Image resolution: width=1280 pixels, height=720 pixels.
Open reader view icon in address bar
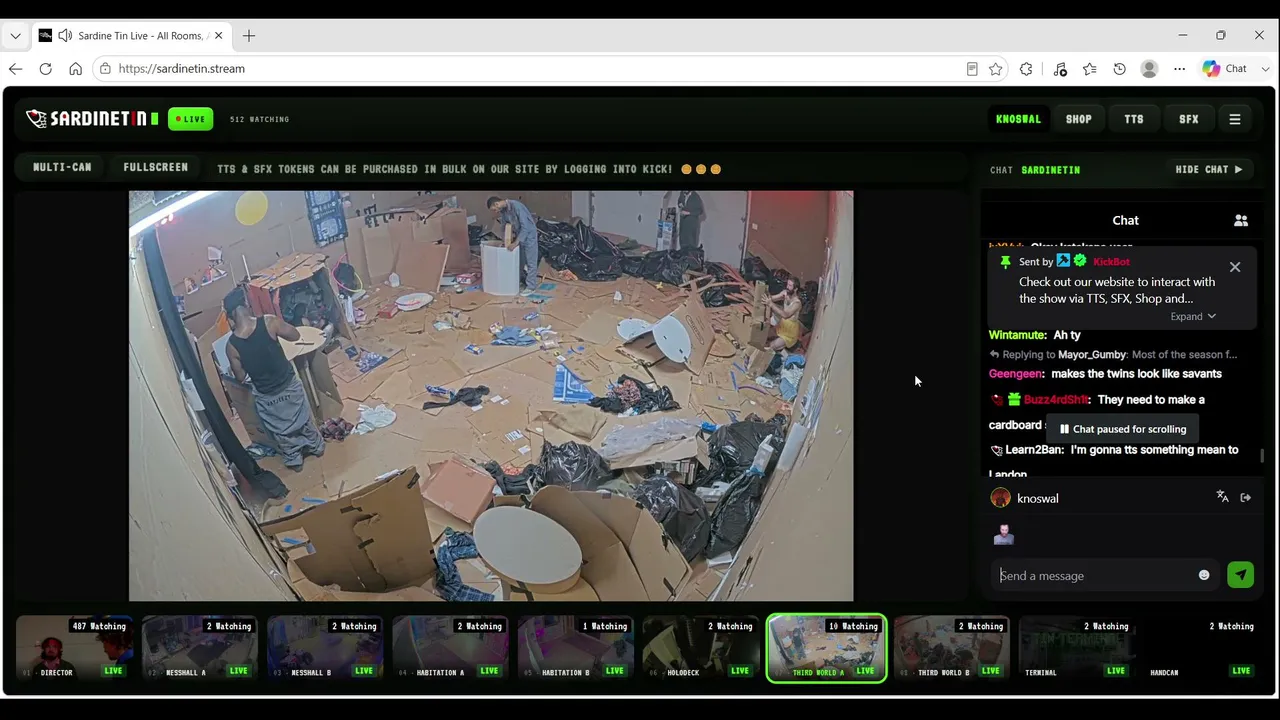pyautogui.click(x=972, y=69)
